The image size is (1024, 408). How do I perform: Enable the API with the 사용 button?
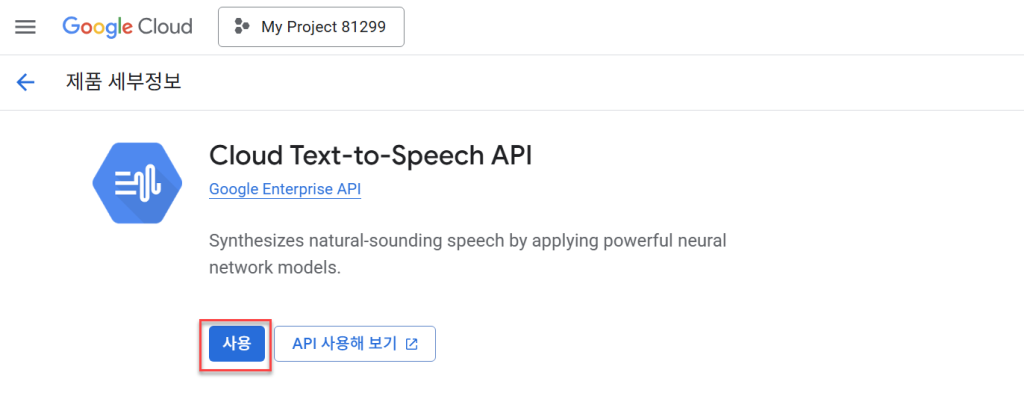point(236,343)
